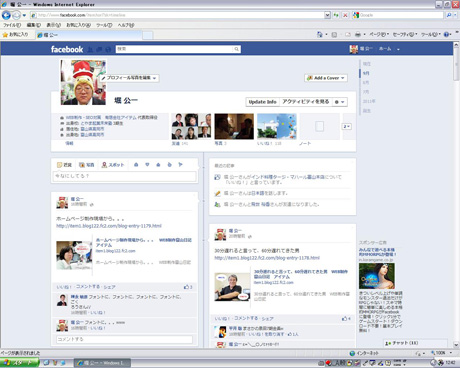
Task: Open the ファイル menu in menu bar
Action: [x=12, y=25]
